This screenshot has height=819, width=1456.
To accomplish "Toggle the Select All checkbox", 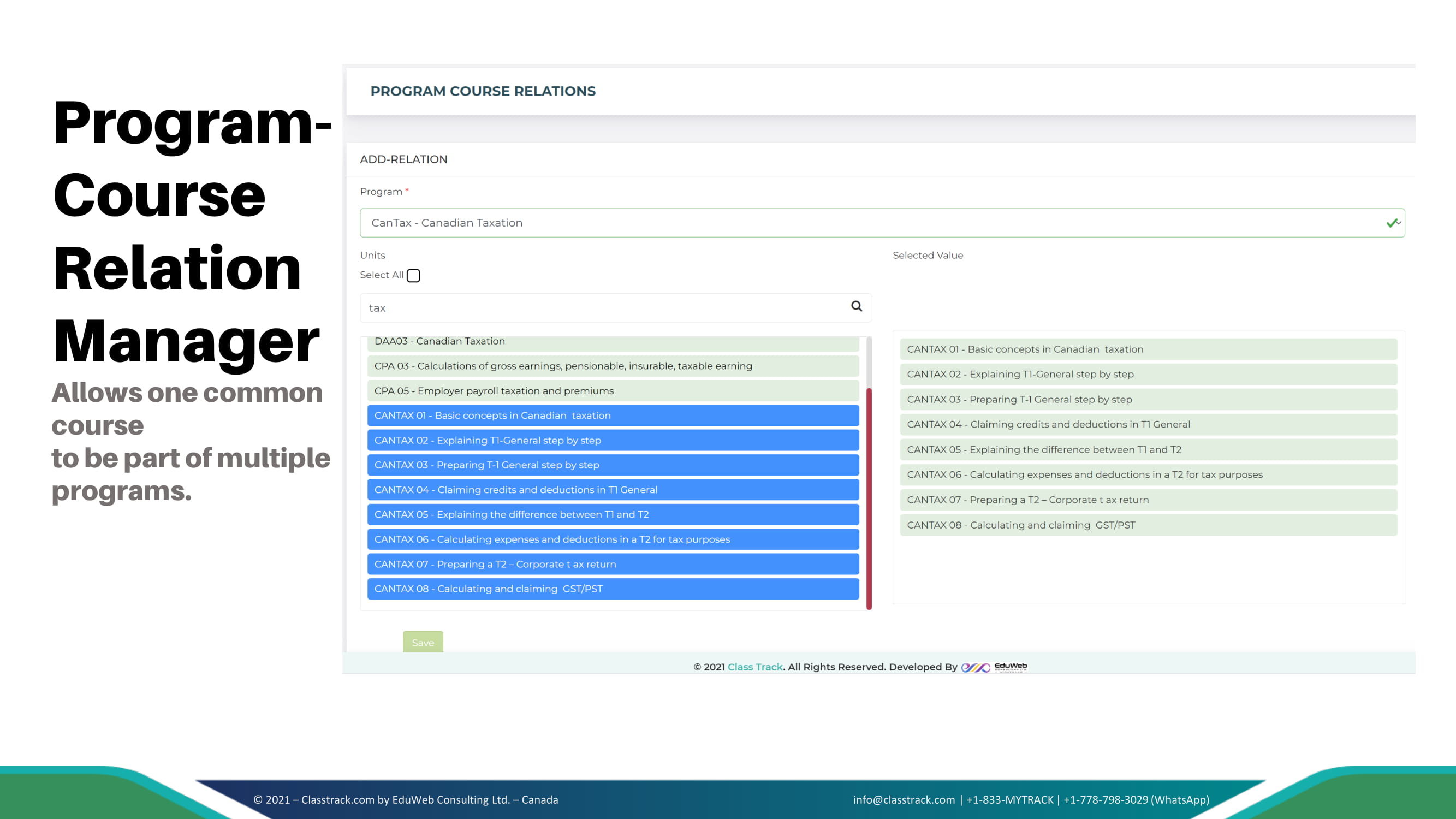I will click(x=413, y=275).
